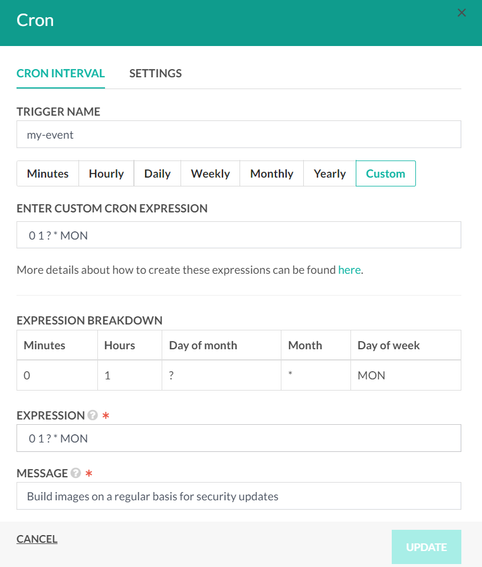Click the MON cell under Day of week
Image resolution: width=482 pixels, height=567 pixels.
pos(406,375)
